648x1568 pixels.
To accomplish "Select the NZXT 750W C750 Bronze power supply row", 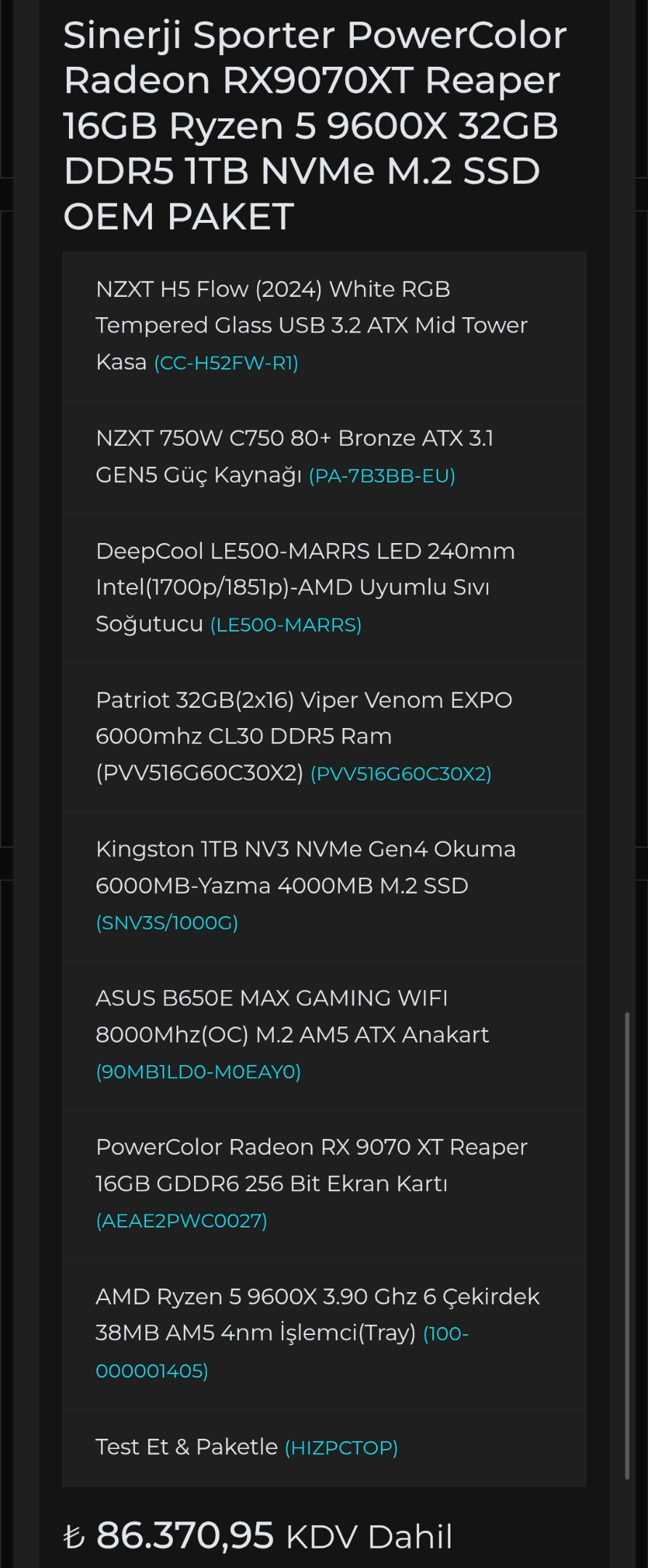I will [x=324, y=458].
